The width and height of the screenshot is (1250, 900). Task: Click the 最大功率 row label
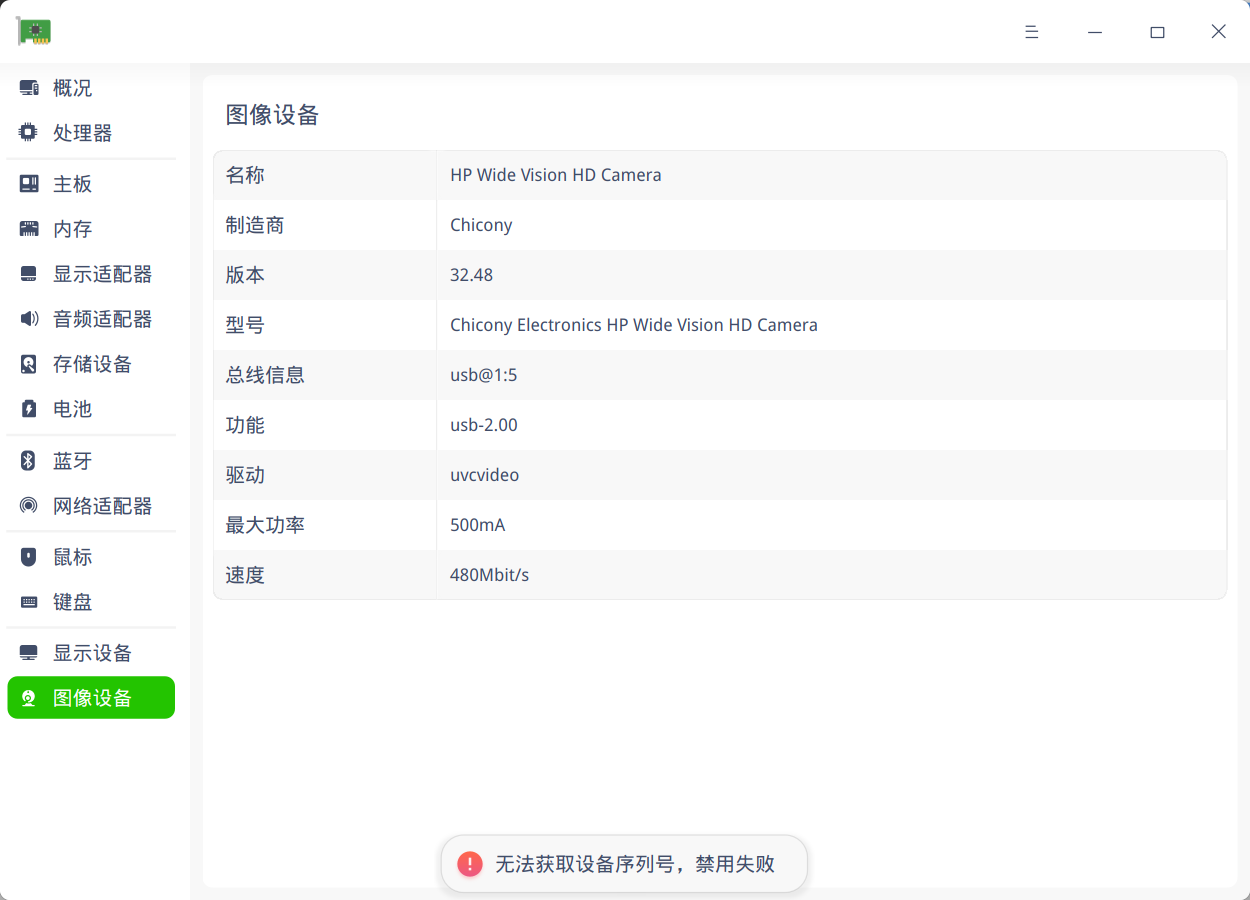point(265,525)
